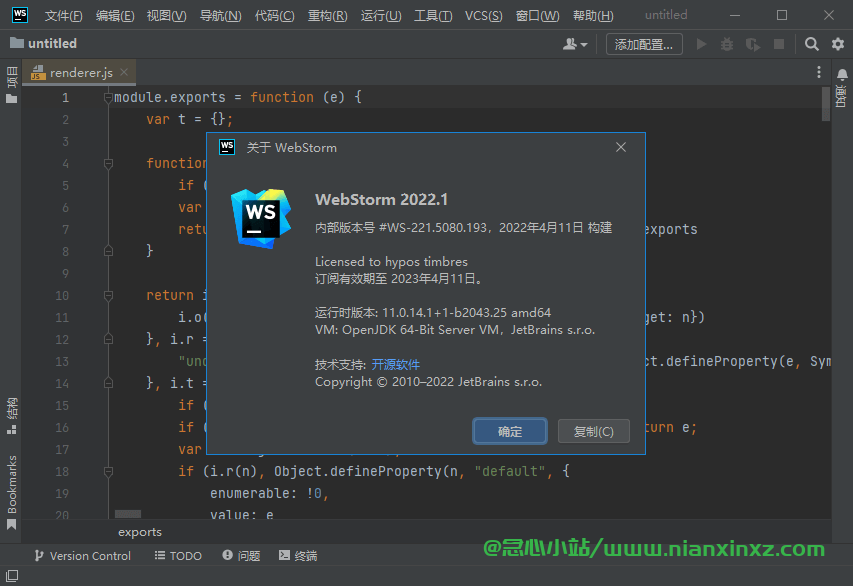Click the Licensed to hypos timbres text
The height and width of the screenshot is (586, 853).
(x=391, y=262)
